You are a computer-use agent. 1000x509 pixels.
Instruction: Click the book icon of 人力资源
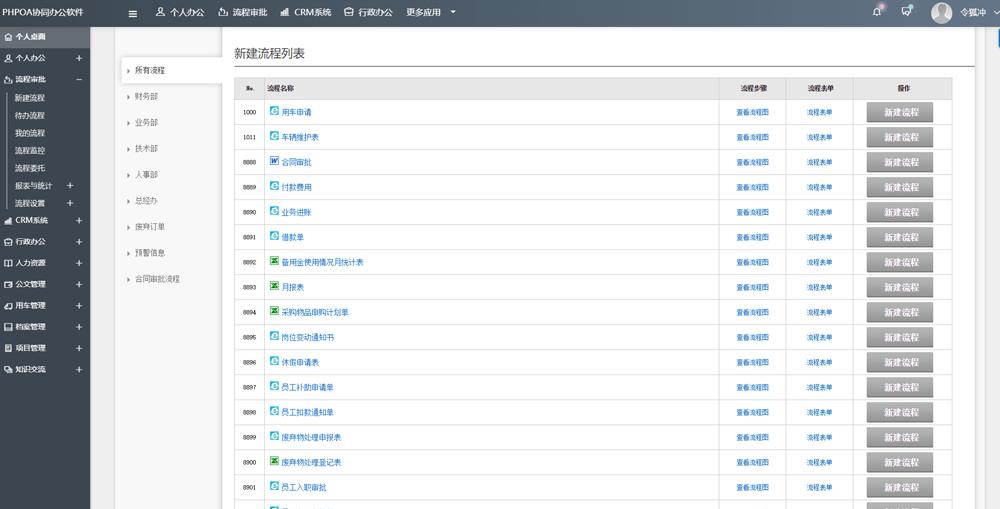point(8,263)
